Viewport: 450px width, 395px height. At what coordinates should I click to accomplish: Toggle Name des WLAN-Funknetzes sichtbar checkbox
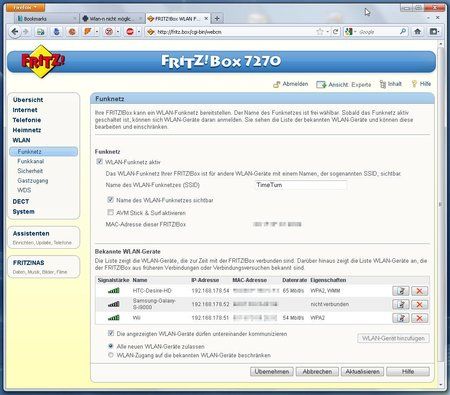point(110,200)
